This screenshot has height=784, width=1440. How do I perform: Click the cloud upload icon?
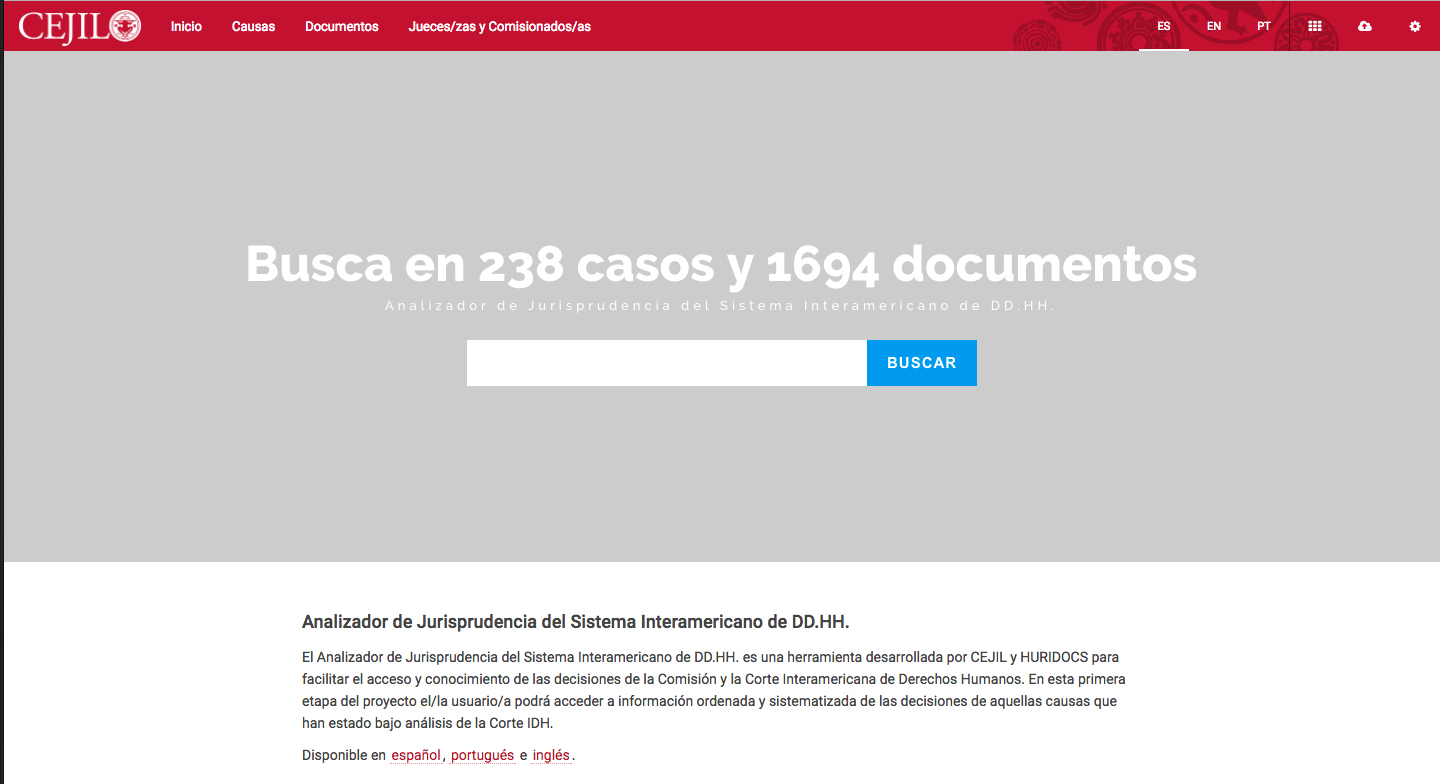pos(1365,26)
